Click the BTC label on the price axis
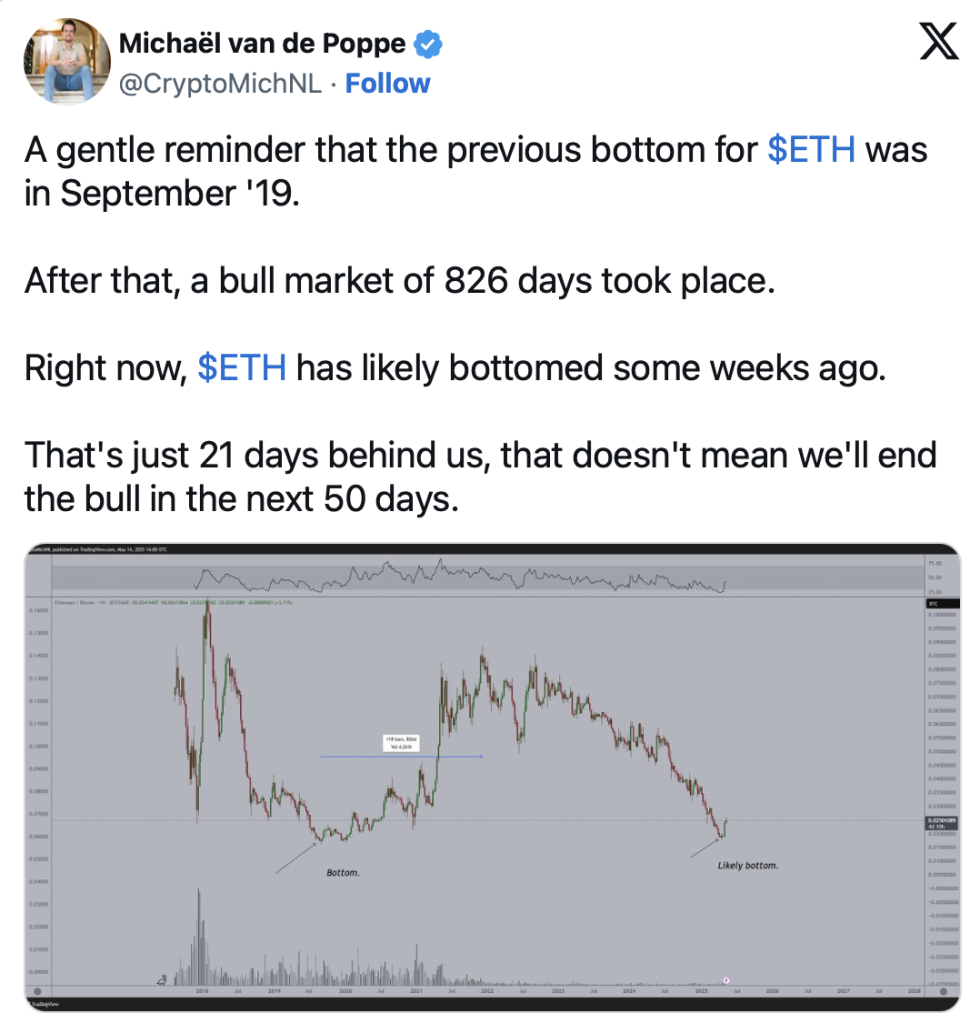The image size is (980, 1024). [x=943, y=603]
